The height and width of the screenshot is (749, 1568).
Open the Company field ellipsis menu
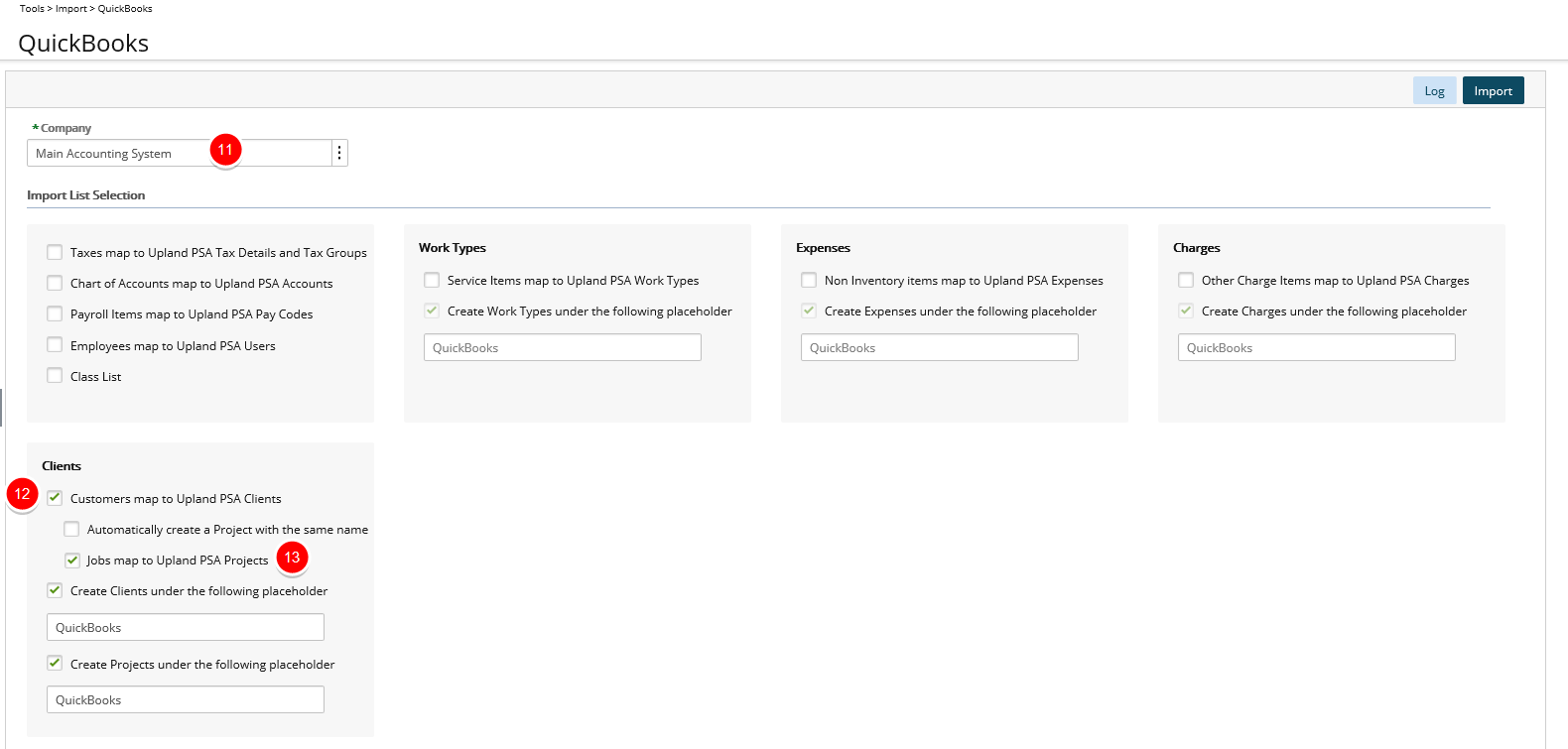coord(339,153)
